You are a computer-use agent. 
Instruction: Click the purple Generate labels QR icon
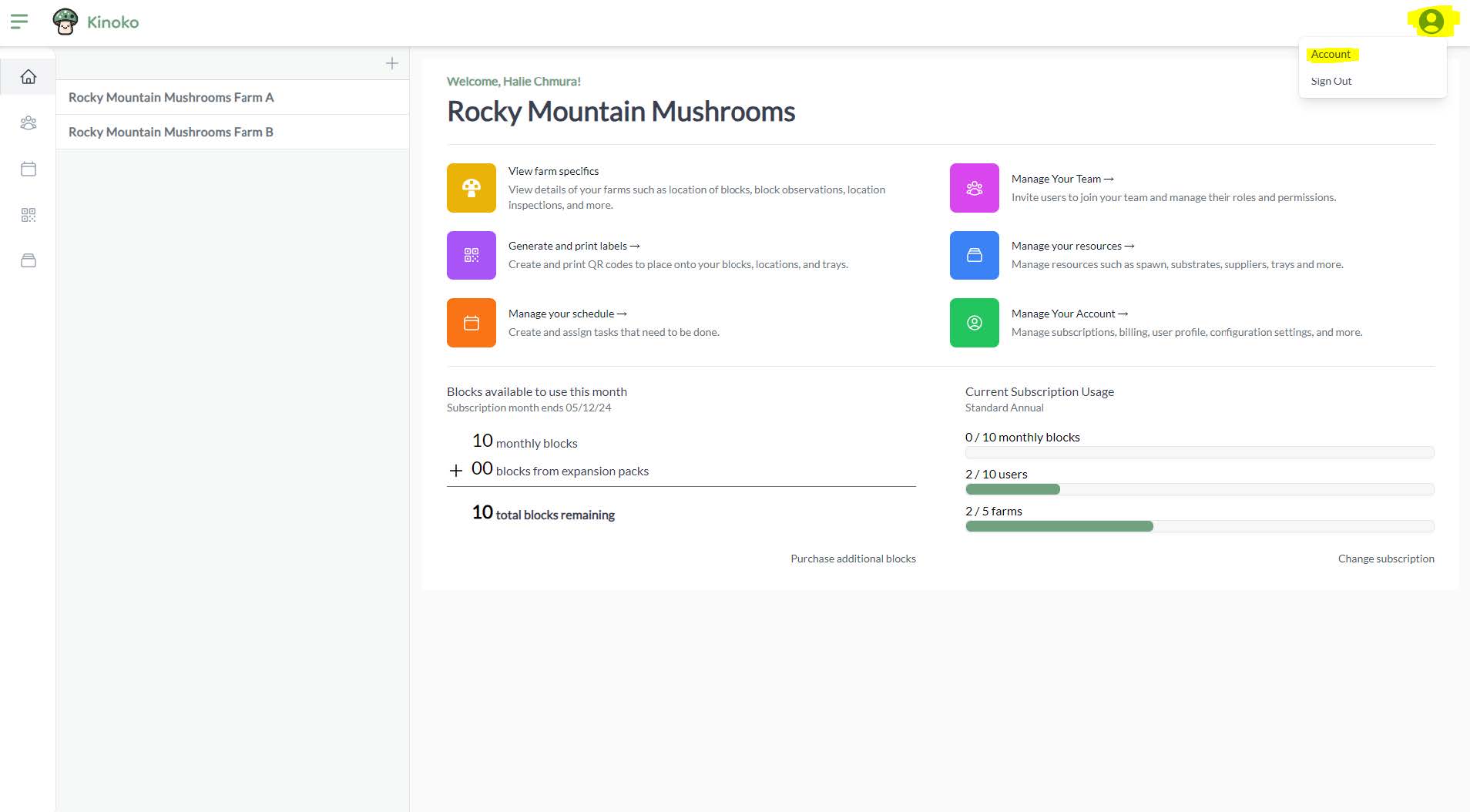(471, 255)
